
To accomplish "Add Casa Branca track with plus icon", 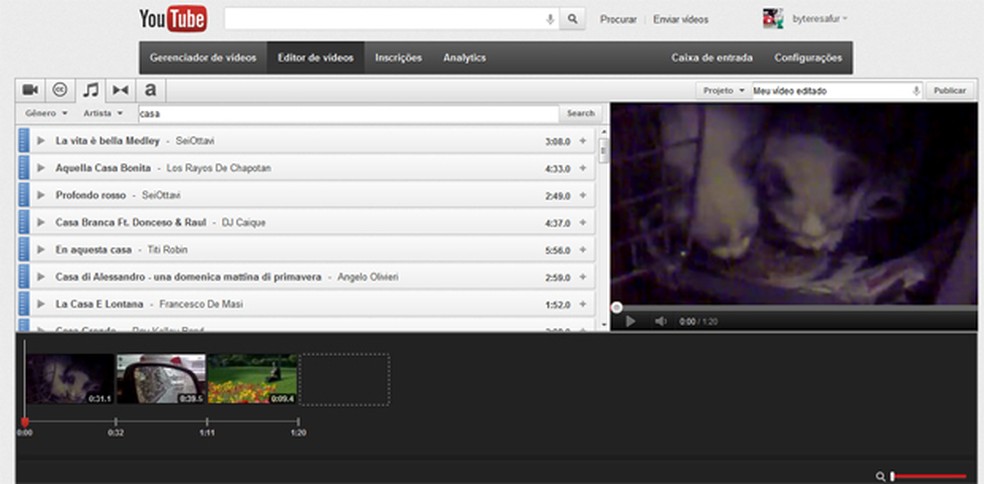I will [582, 223].
